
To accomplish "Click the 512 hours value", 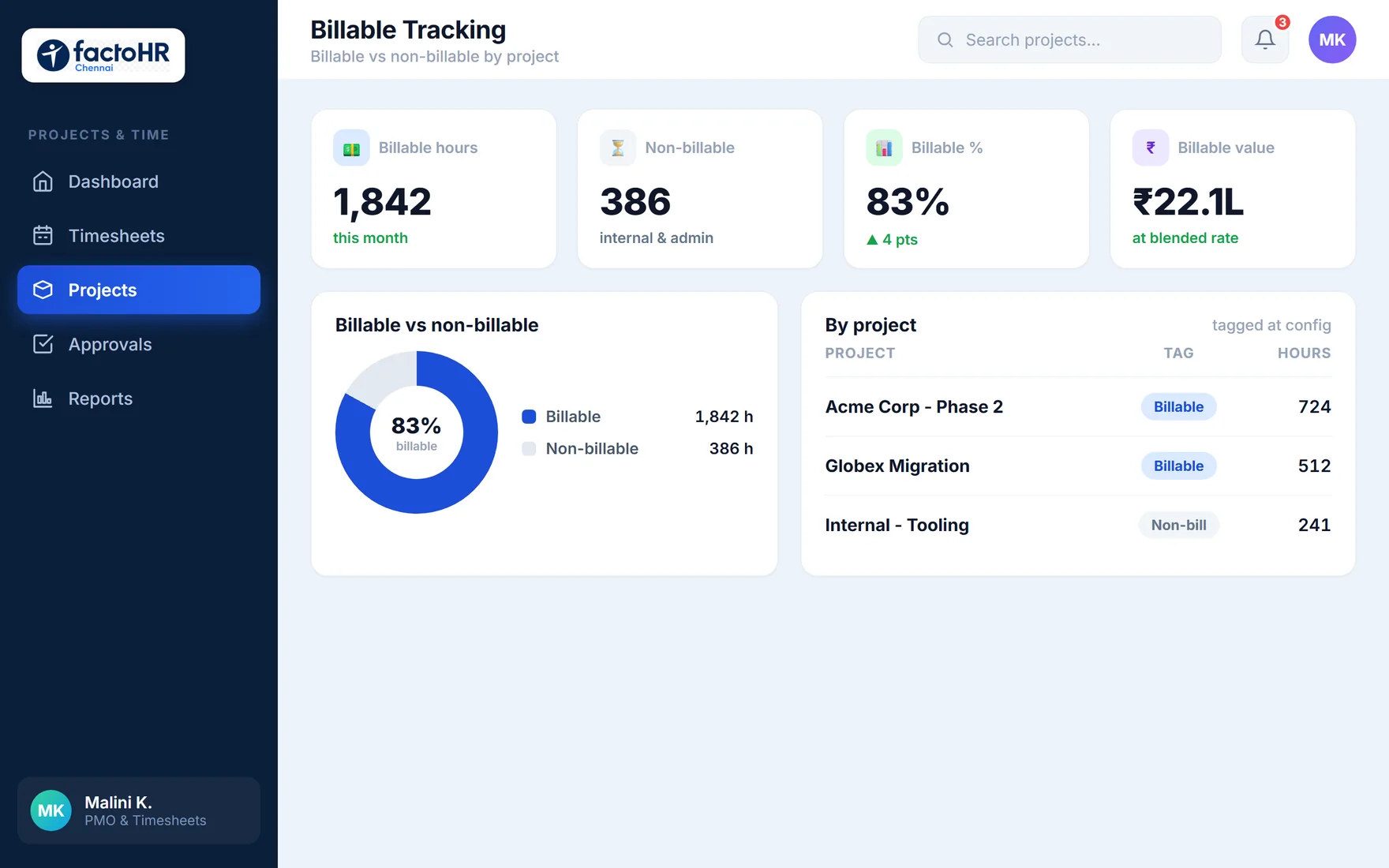I will pyautogui.click(x=1314, y=466).
